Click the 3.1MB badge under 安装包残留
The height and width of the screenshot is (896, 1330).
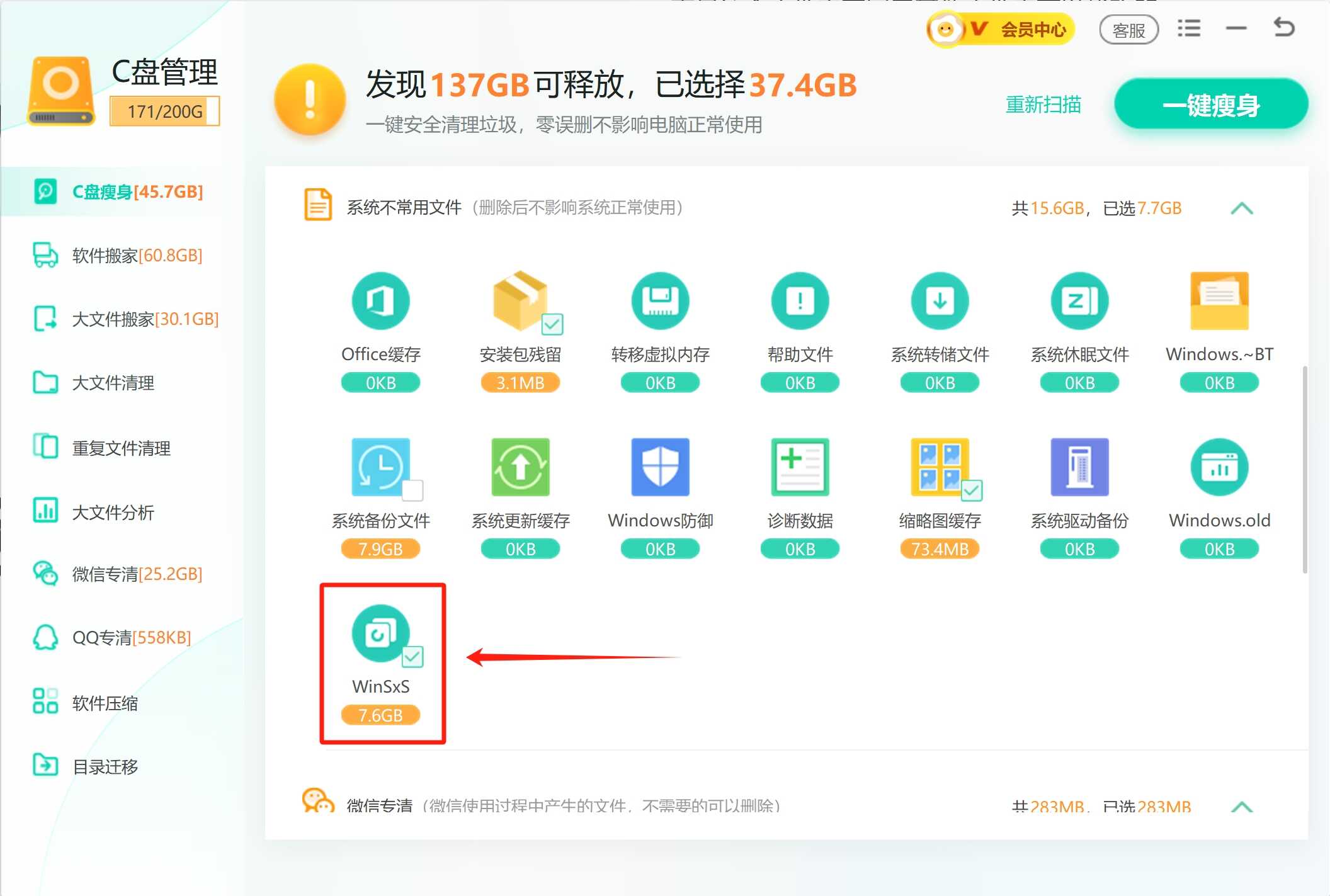[520, 383]
